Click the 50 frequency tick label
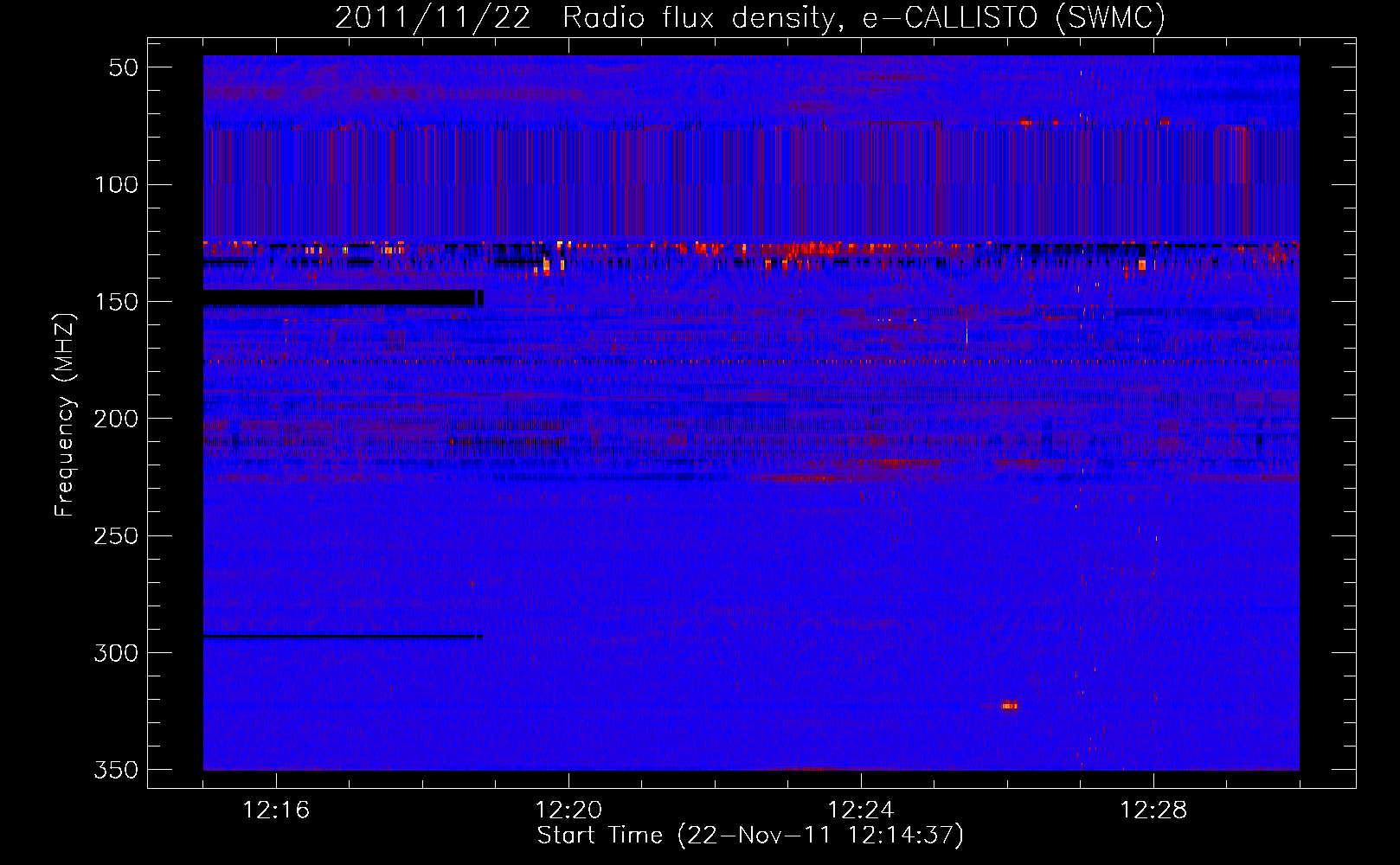 click(124, 67)
